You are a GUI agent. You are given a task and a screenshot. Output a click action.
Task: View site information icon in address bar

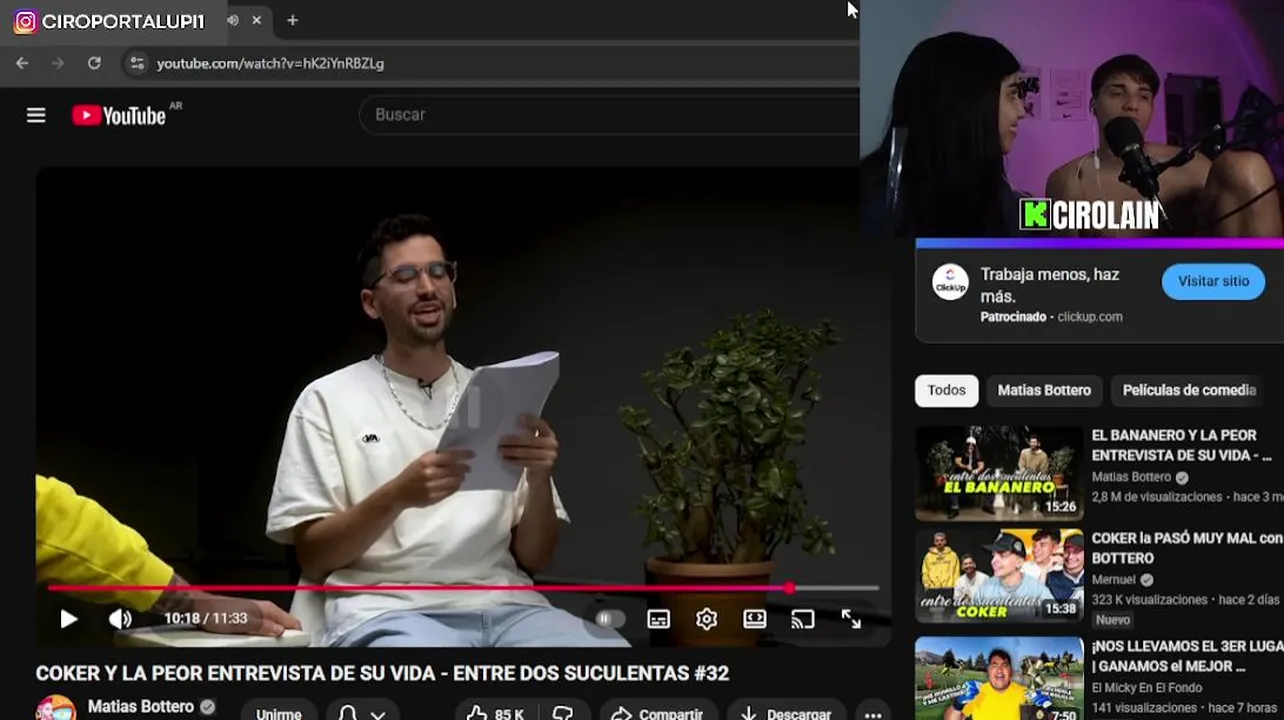(x=137, y=63)
